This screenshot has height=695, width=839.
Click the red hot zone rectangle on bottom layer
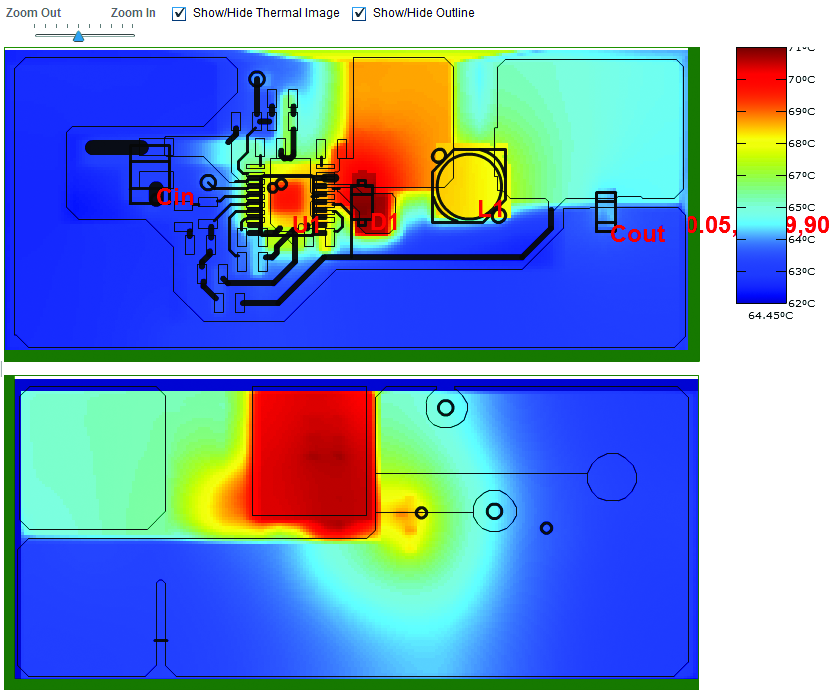(309, 451)
